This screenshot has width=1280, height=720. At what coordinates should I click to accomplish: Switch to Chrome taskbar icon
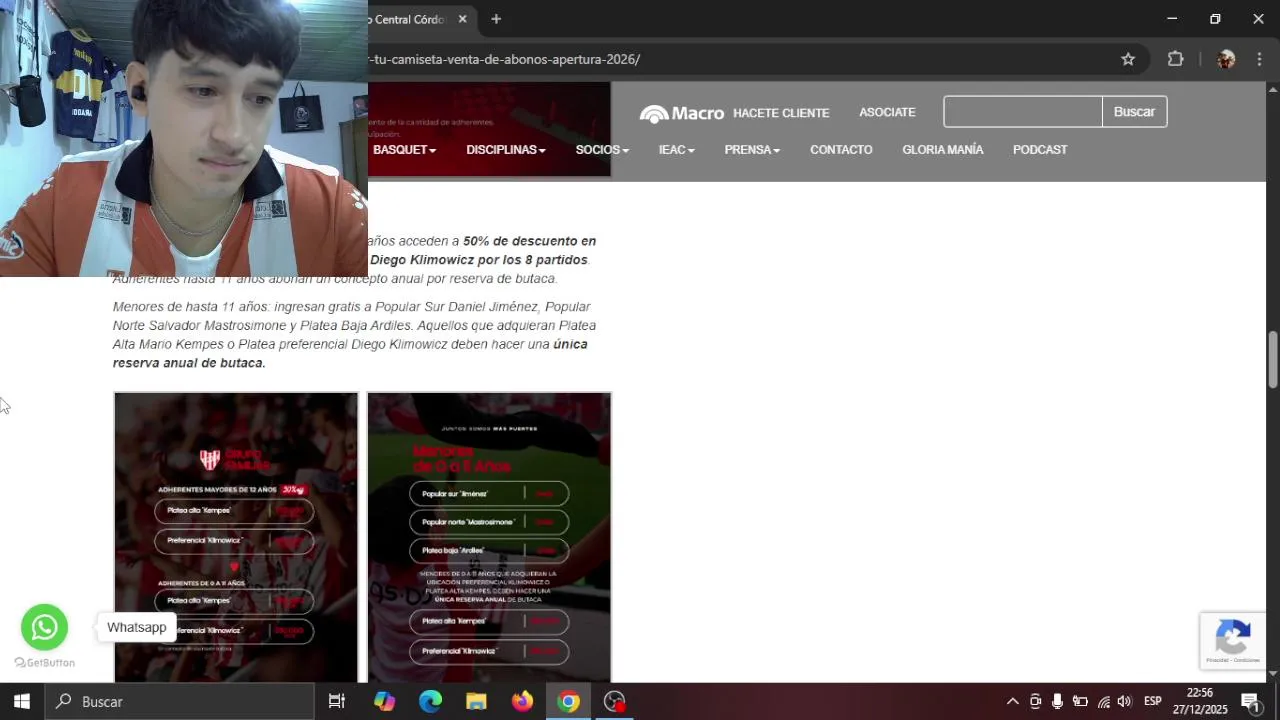pos(569,702)
